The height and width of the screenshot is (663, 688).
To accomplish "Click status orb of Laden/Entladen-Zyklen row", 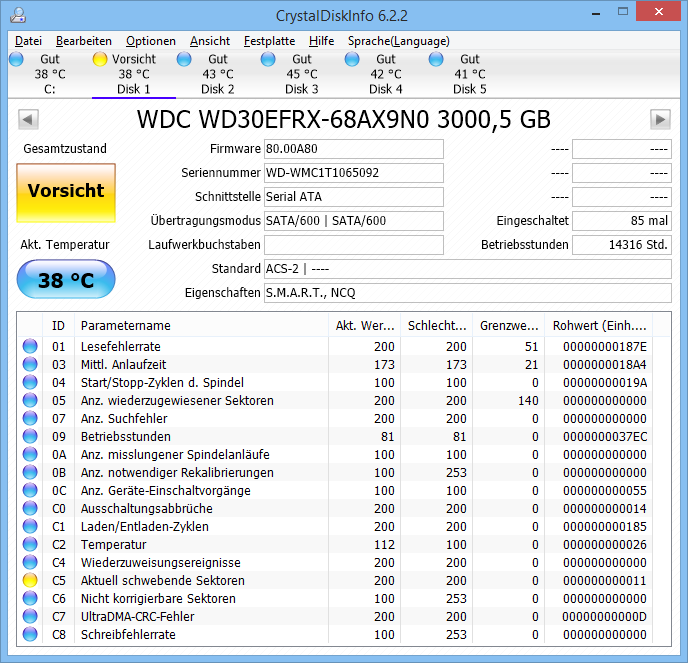I will pyautogui.click(x=30, y=526).
